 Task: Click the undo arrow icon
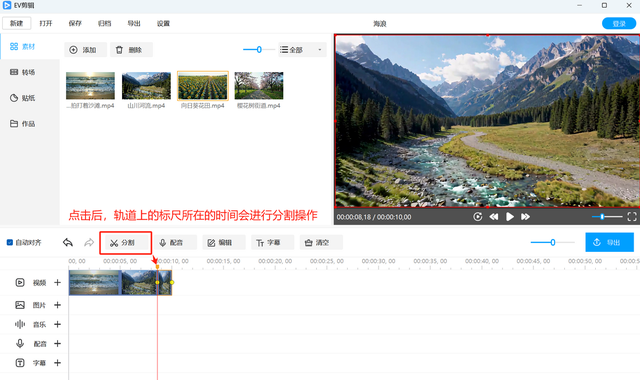[68, 242]
